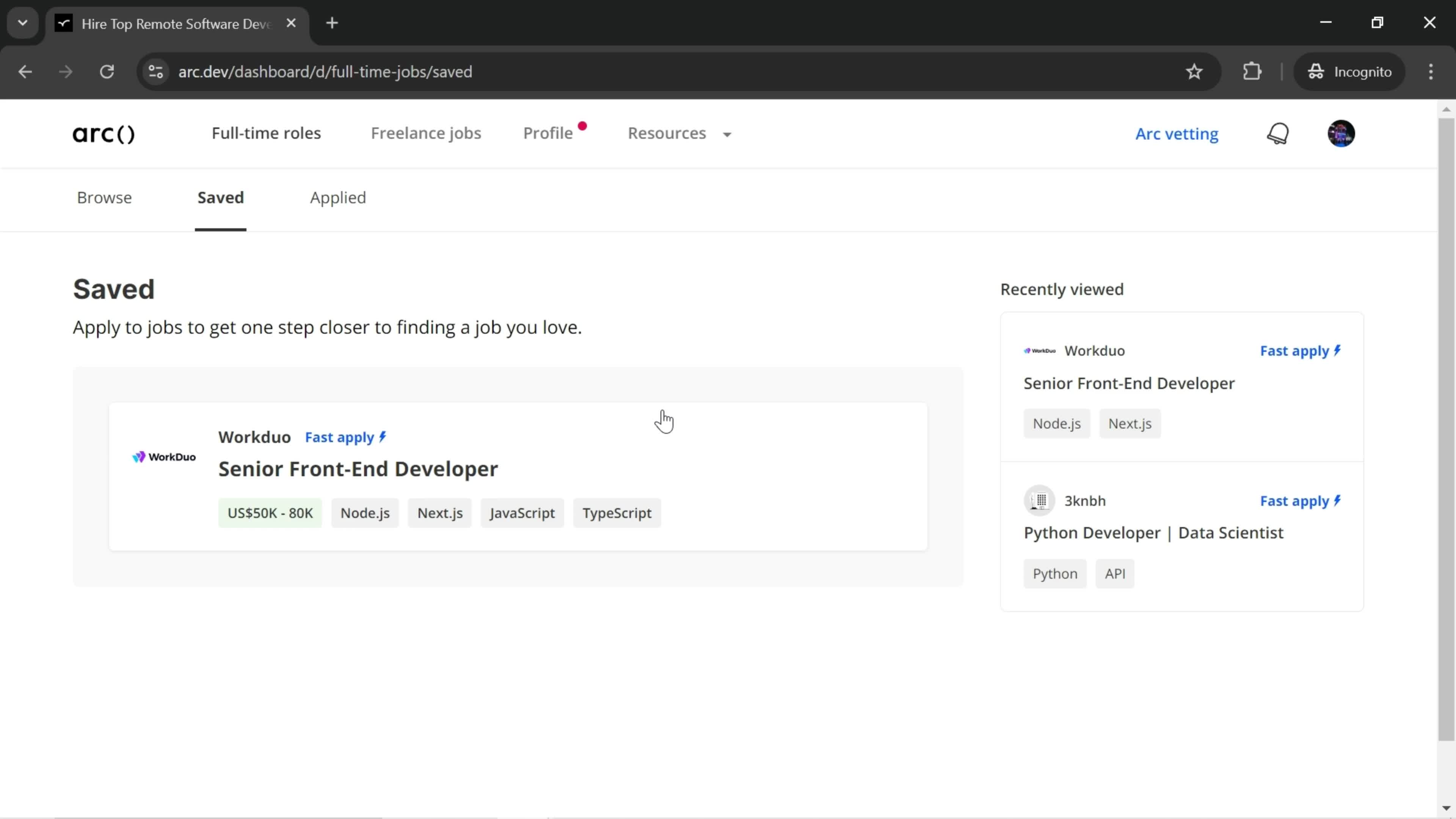The width and height of the screenshot is (1456, 819).
Task: Click the user profile avatar icon
Action: pos(1342,133)
